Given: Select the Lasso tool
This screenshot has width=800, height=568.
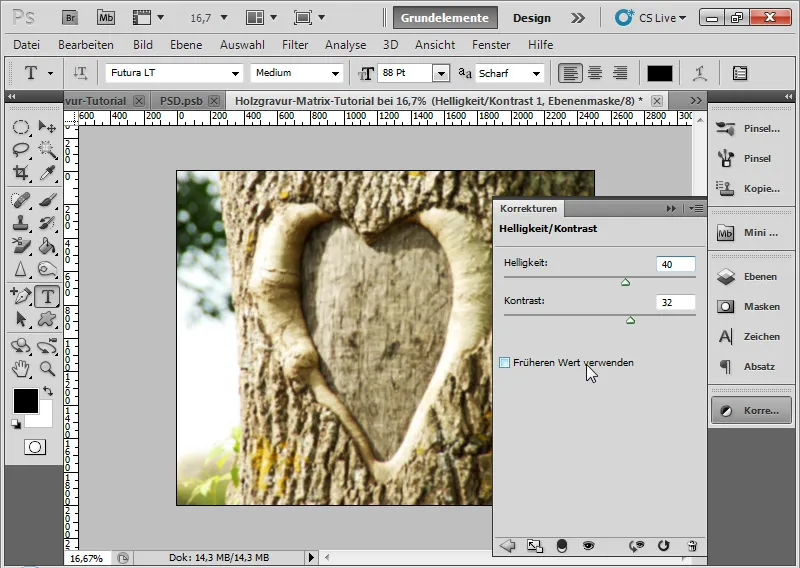Looking at the screenshot, I should tap(20, 150).
